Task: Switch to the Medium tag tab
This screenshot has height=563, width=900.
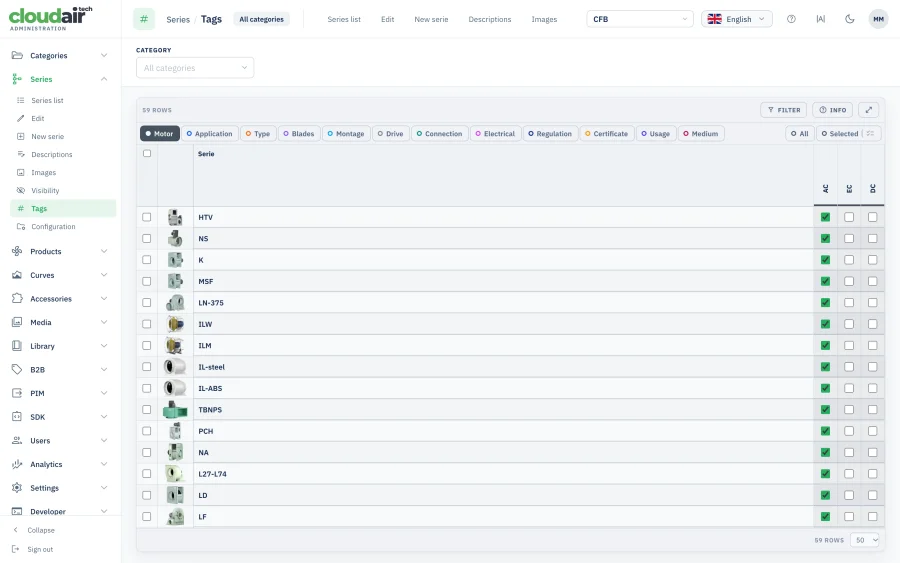Action: tap(701, 134)
